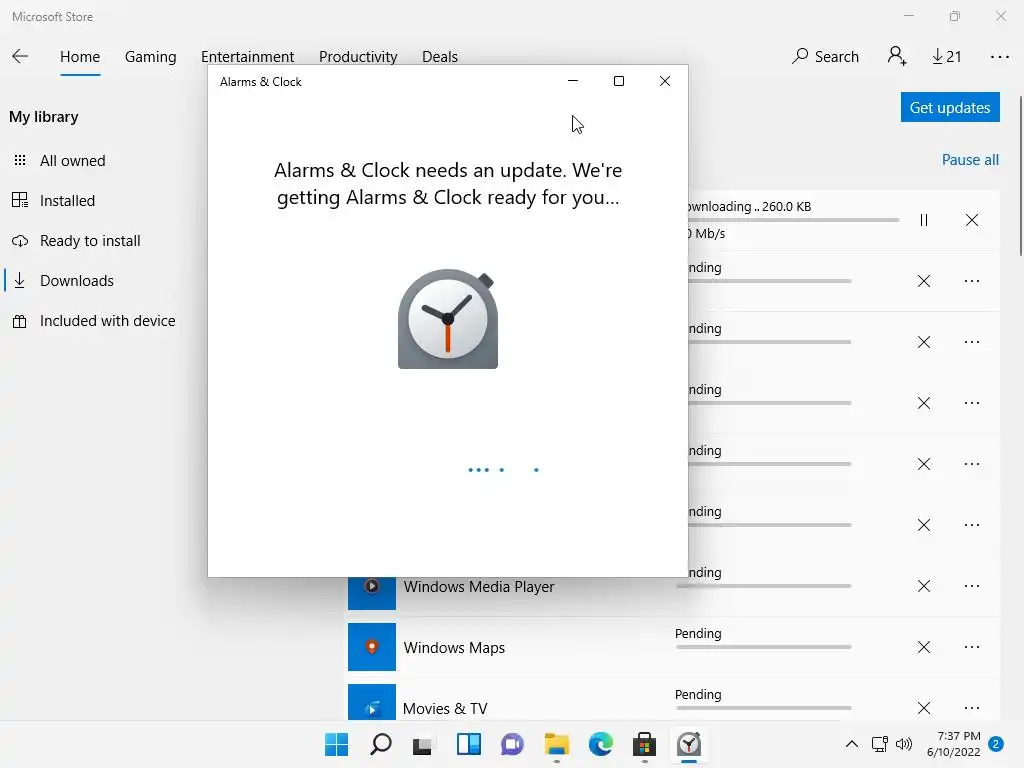The width and height of the screenshot is (1024, 768).
Task: Click the Movies & TV app name
Action: (x=445, y=709)
